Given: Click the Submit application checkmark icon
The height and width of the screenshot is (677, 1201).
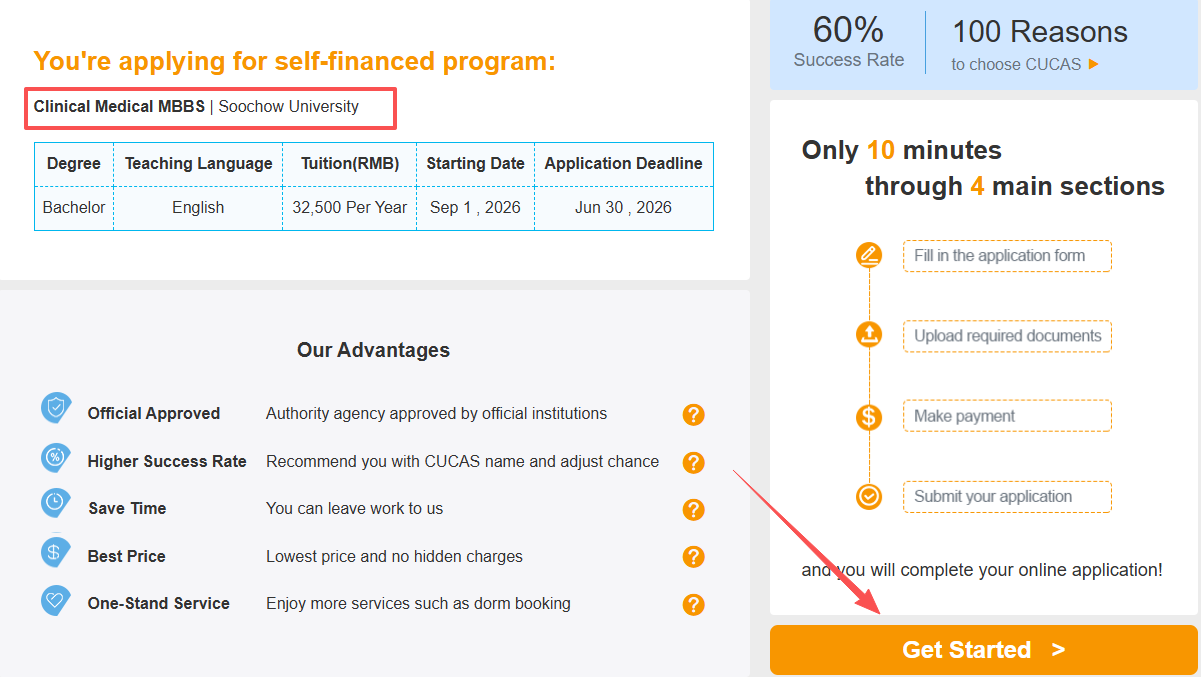Looking at the screenshot, I should pyautogui.click(x=869, y=496).
